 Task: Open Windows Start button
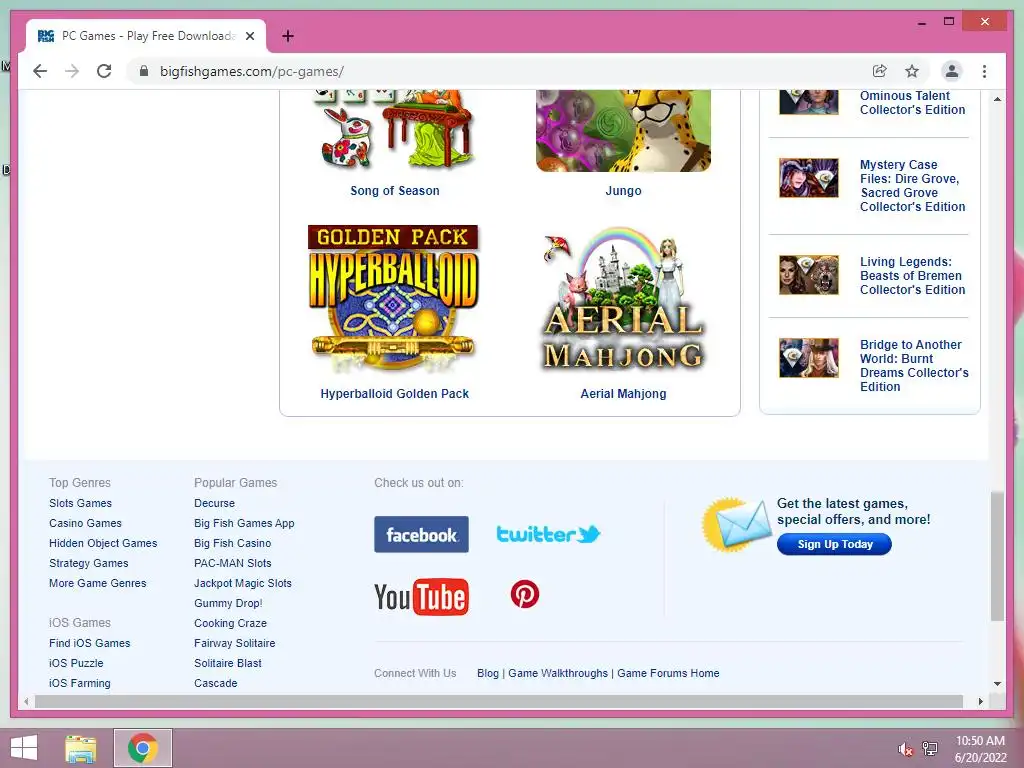click(x=24, y=748)
